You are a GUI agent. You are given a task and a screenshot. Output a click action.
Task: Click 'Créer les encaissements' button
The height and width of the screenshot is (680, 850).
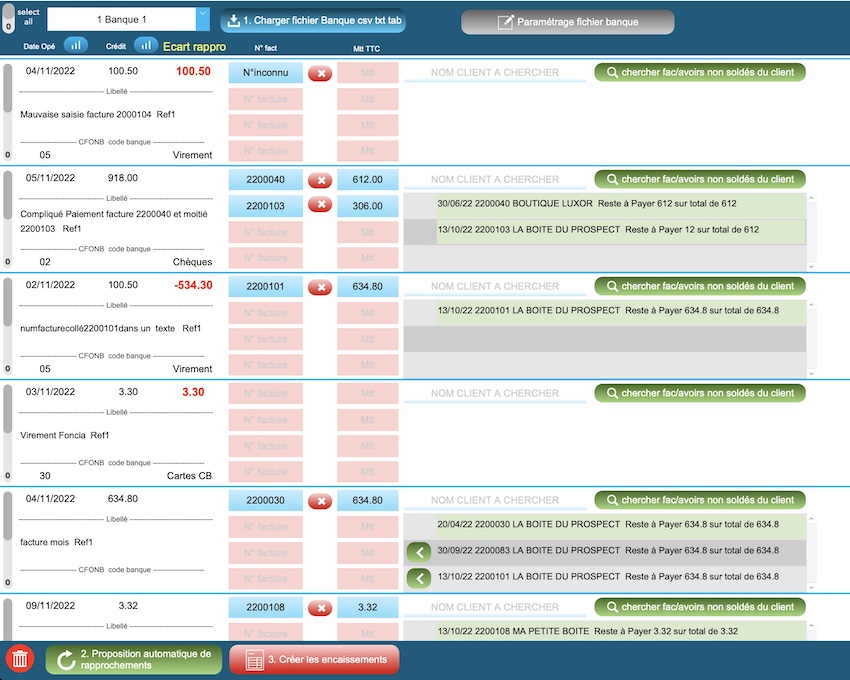pos(314,659)
